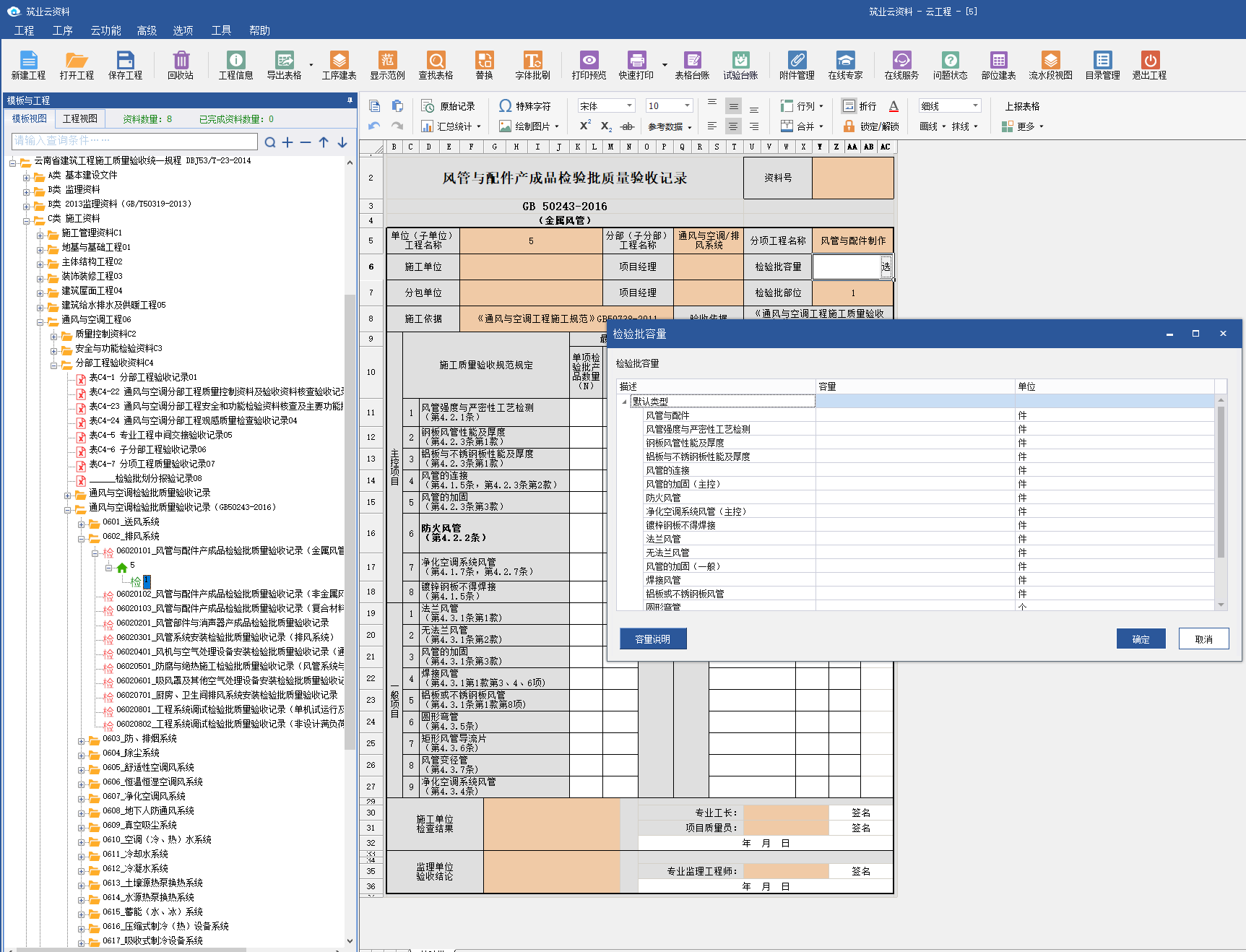The width and height of the screenshot is (1246, 952).
Task: Apply superscript X² formatting
Action: pos(585,126)
